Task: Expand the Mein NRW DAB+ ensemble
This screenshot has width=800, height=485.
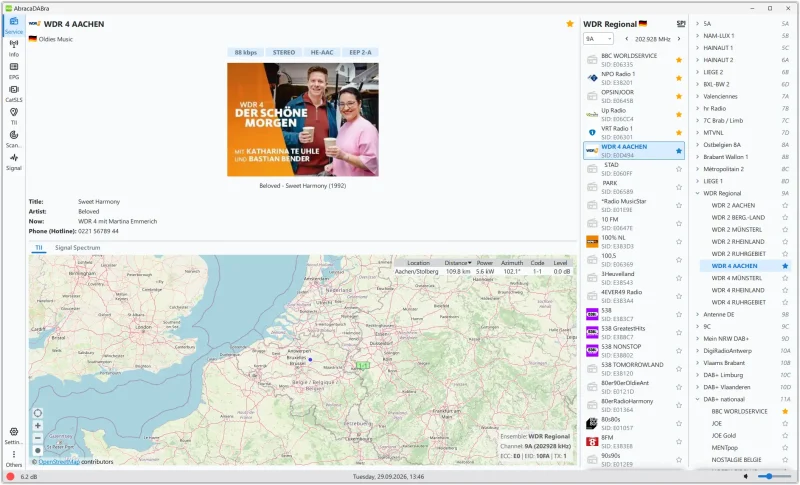Action: (697, 339)
